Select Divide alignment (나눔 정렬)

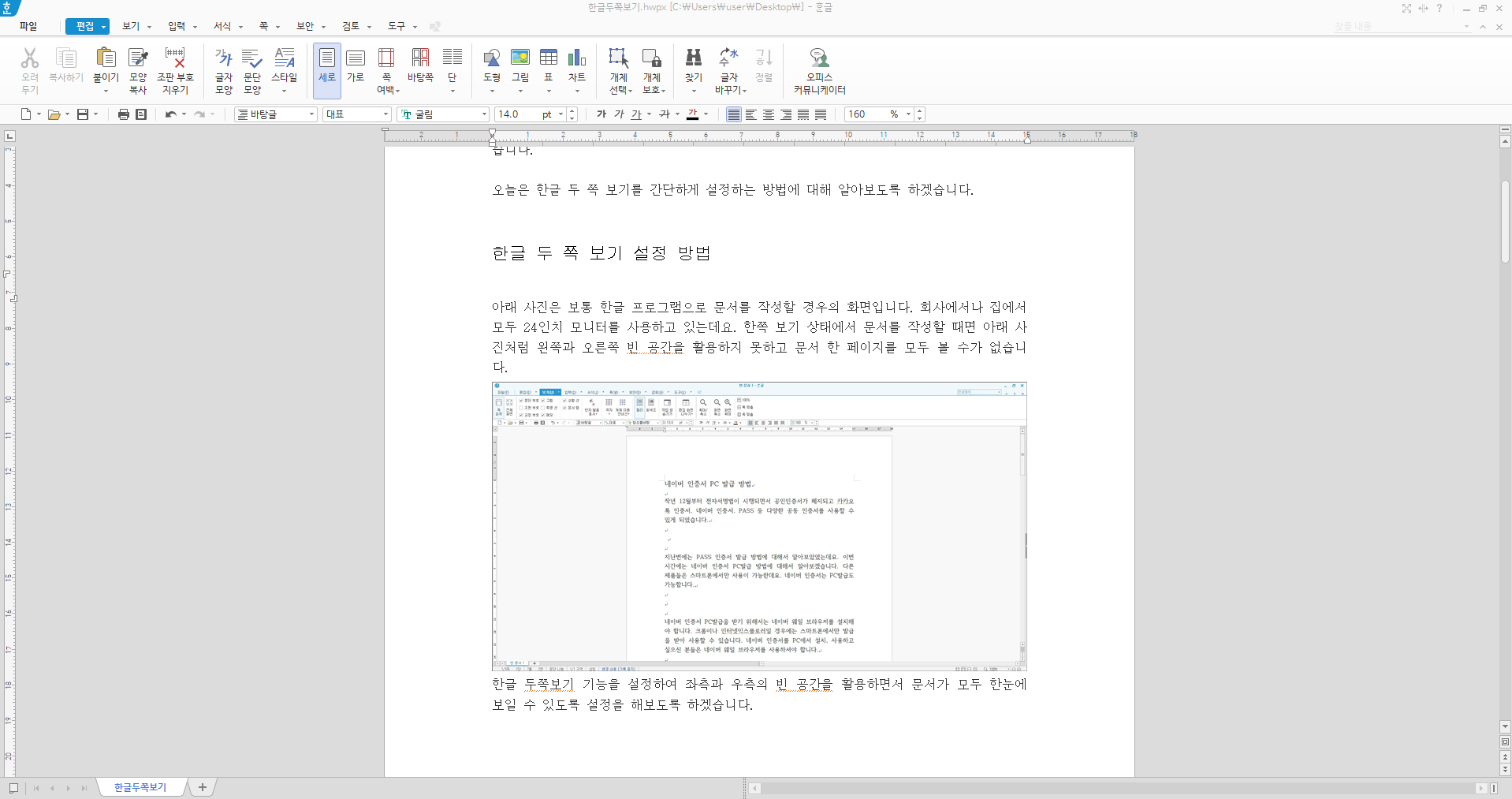(821, 114)
